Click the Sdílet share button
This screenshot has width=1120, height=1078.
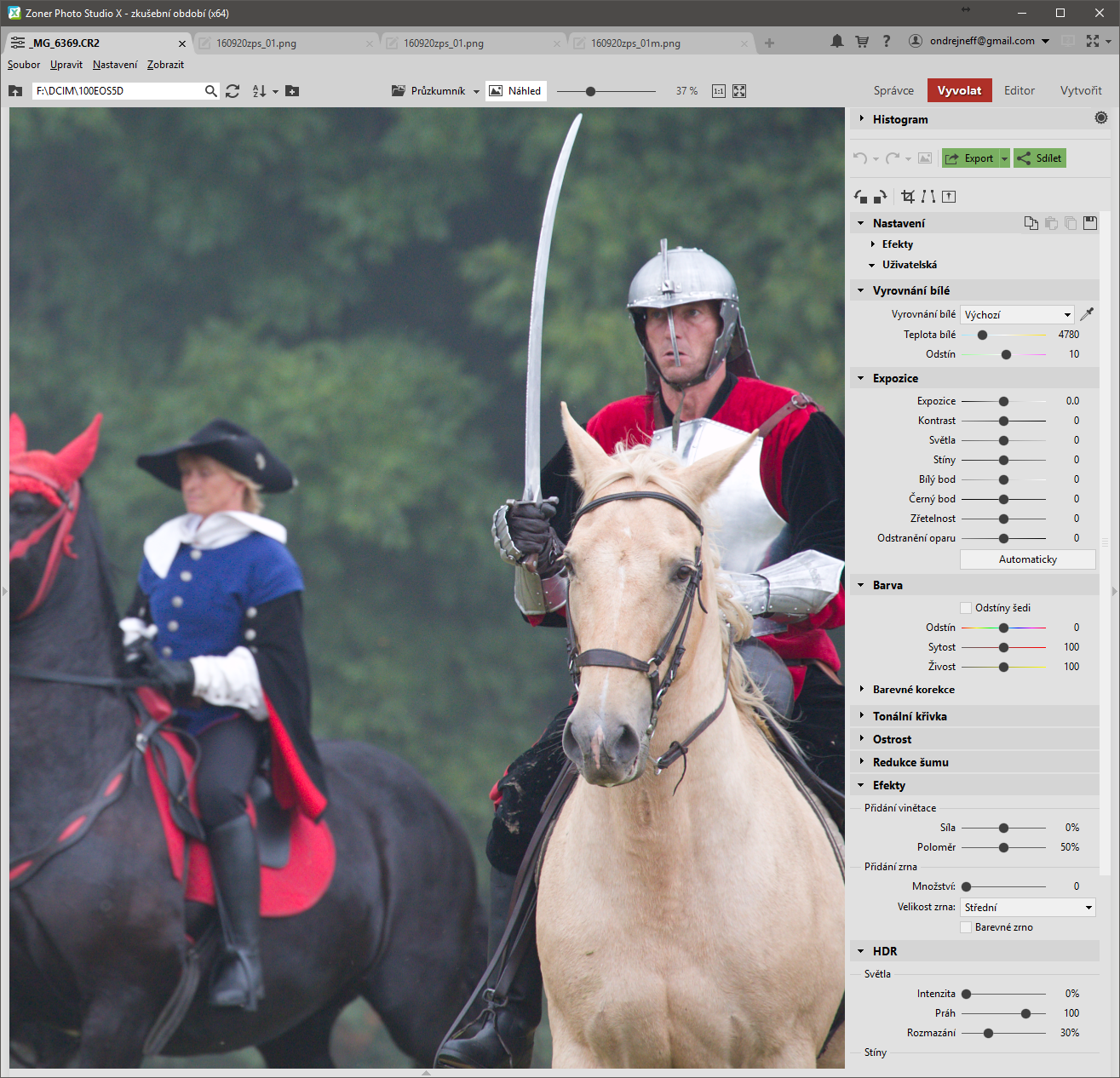[1040, 158]
